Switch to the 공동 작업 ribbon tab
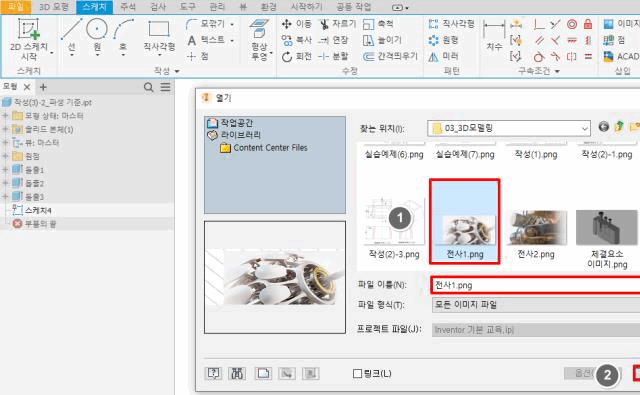The image size is (640, 395). (353, 7)
